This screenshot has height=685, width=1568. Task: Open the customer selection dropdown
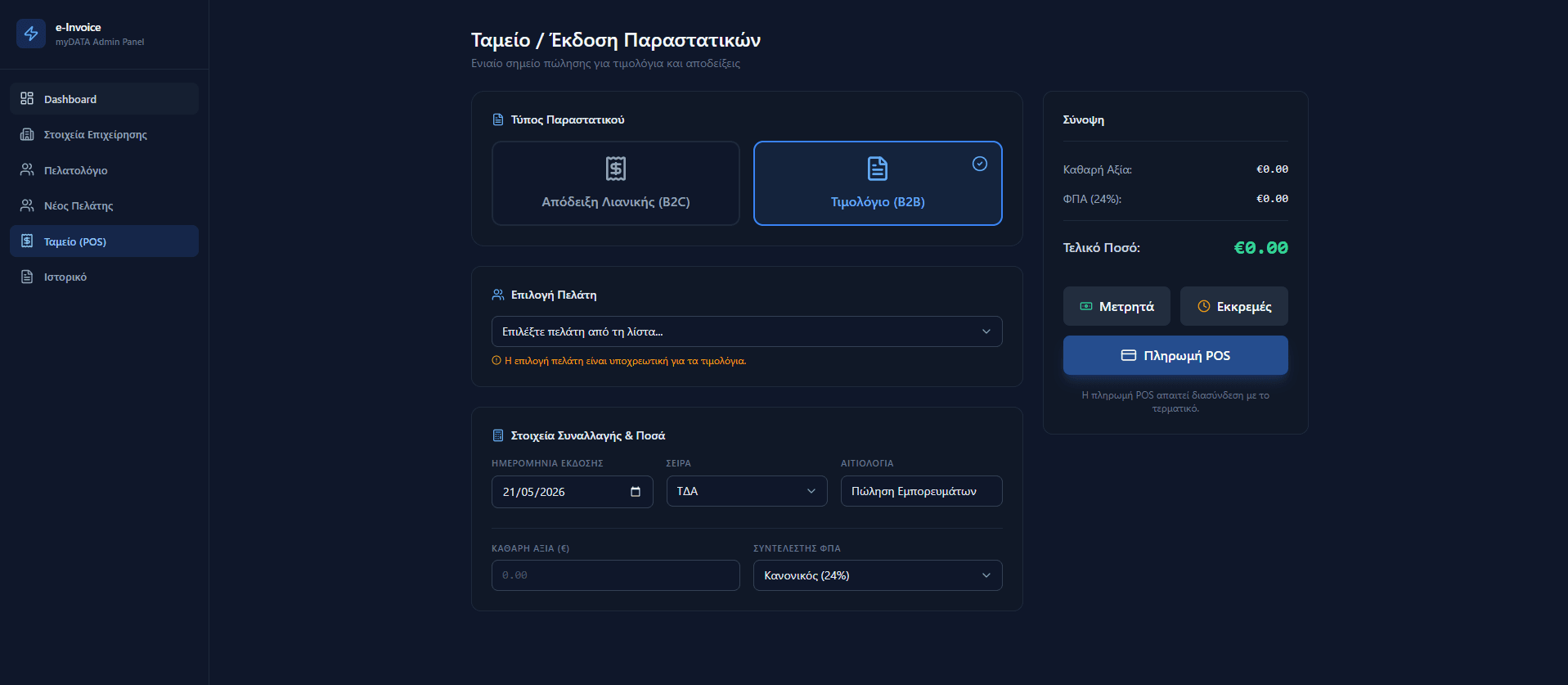(747, 331)
